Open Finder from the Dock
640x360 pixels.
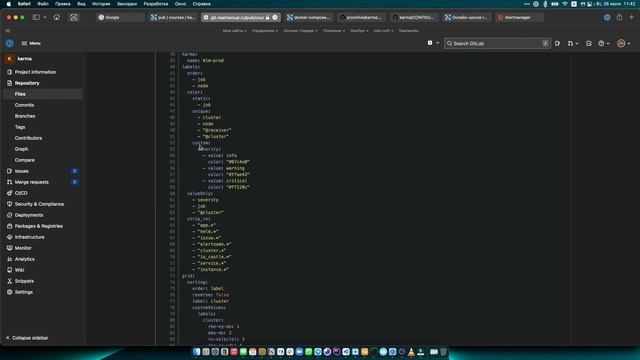pos(197,352)
